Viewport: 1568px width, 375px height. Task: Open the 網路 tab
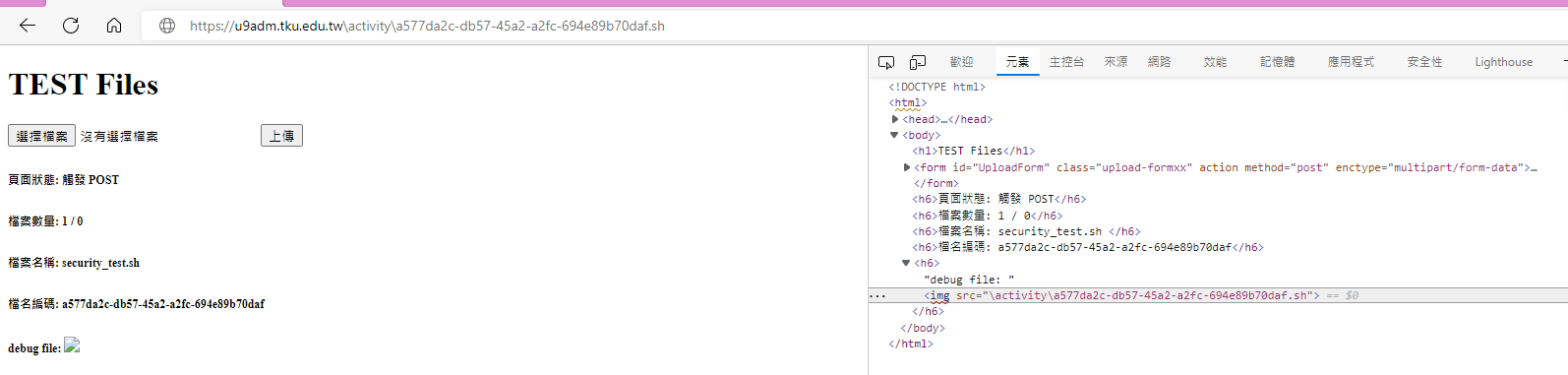[x=1159, y=62]
